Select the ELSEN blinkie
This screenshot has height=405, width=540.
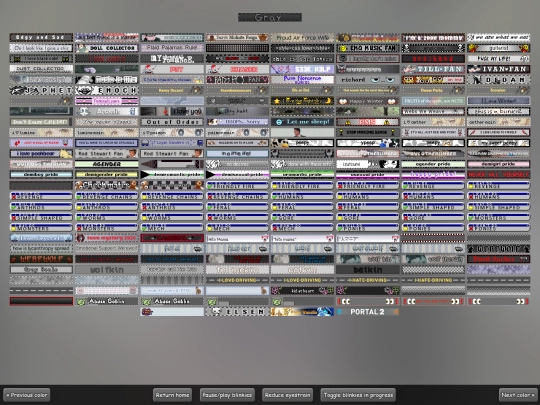pos(237,312)
